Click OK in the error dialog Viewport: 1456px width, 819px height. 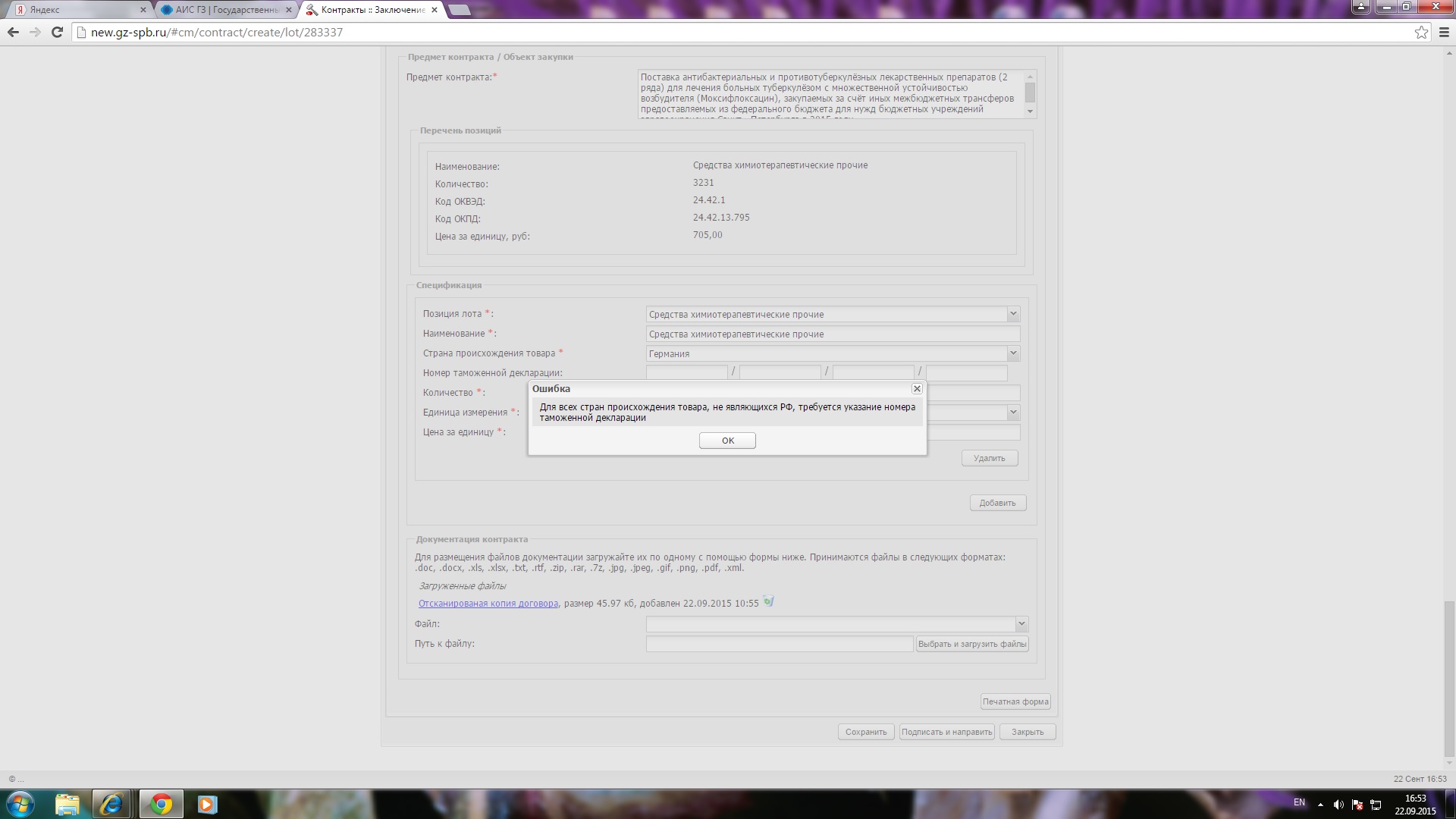(x=726, y=441)
